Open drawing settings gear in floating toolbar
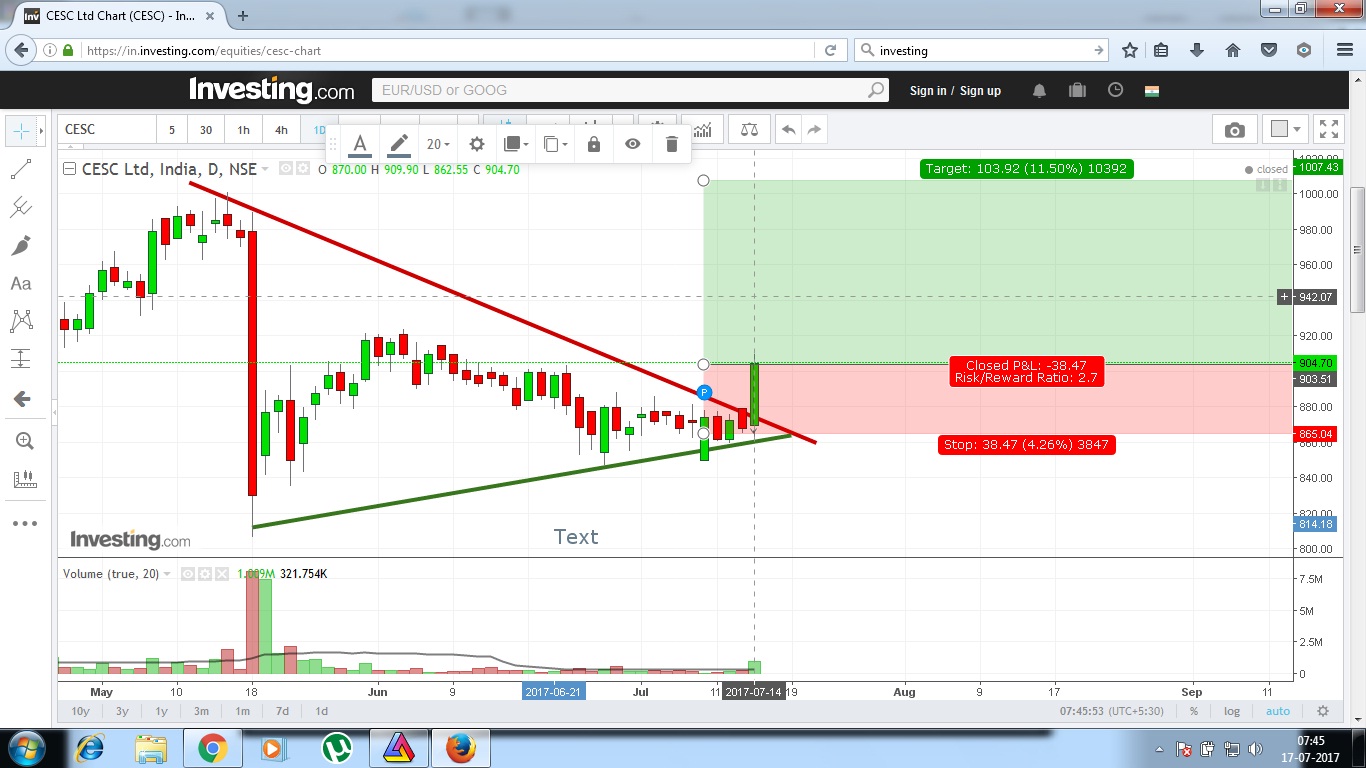Image resolution: width=1366 pixels, height=768 pixels. pos(477,144)
